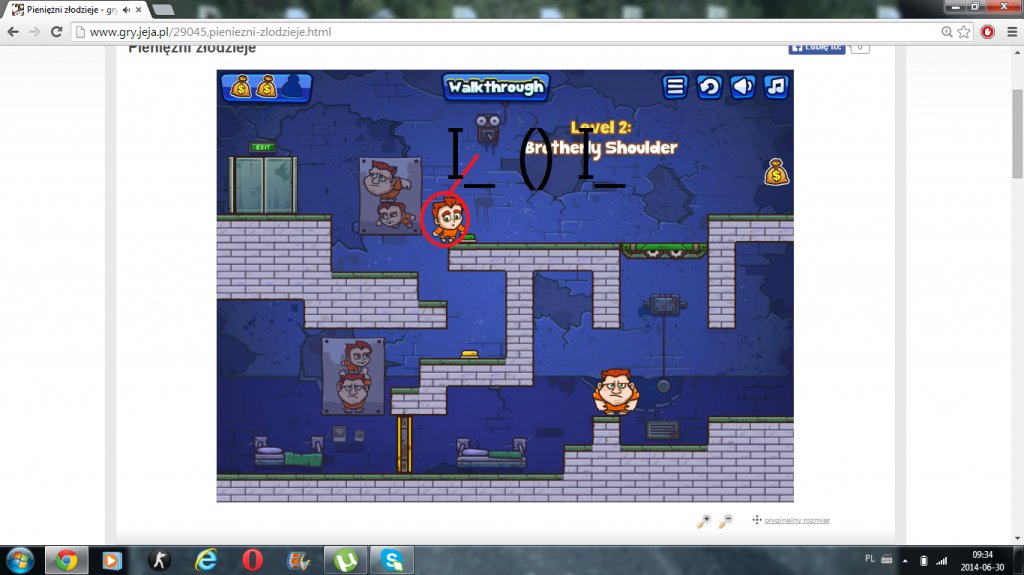
Task: Go forward in the browser
Action: coord(35,31)
